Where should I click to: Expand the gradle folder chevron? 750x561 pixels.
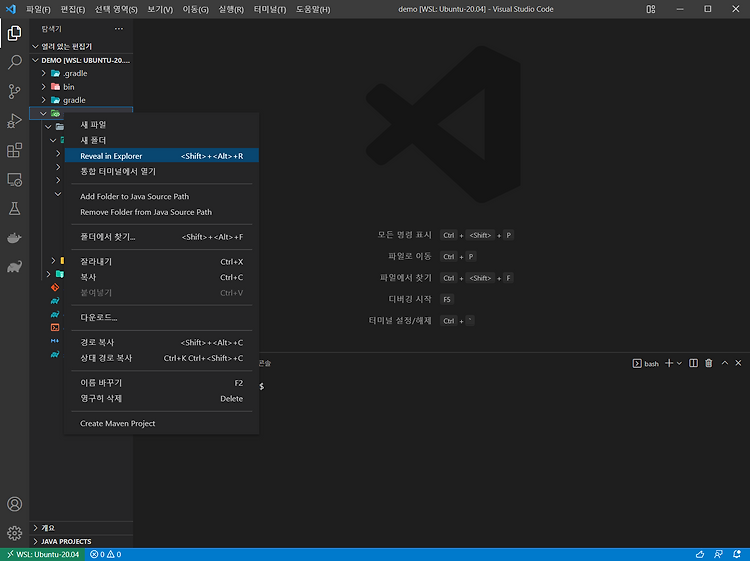[44, 100]
